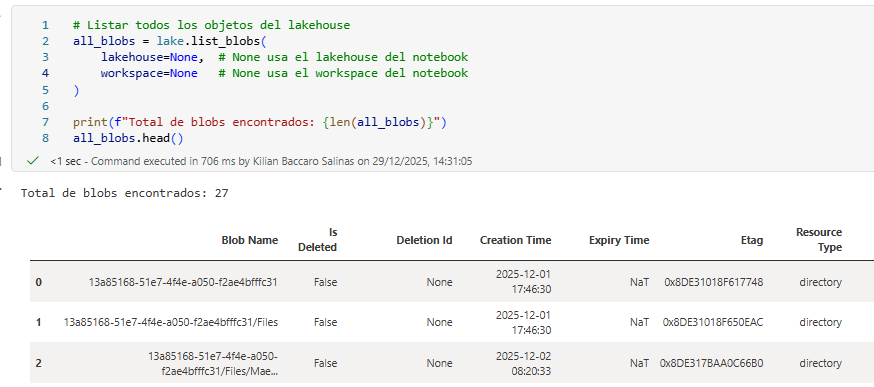
Task: Click row index 0 in the table
Action: pos(38,282)
